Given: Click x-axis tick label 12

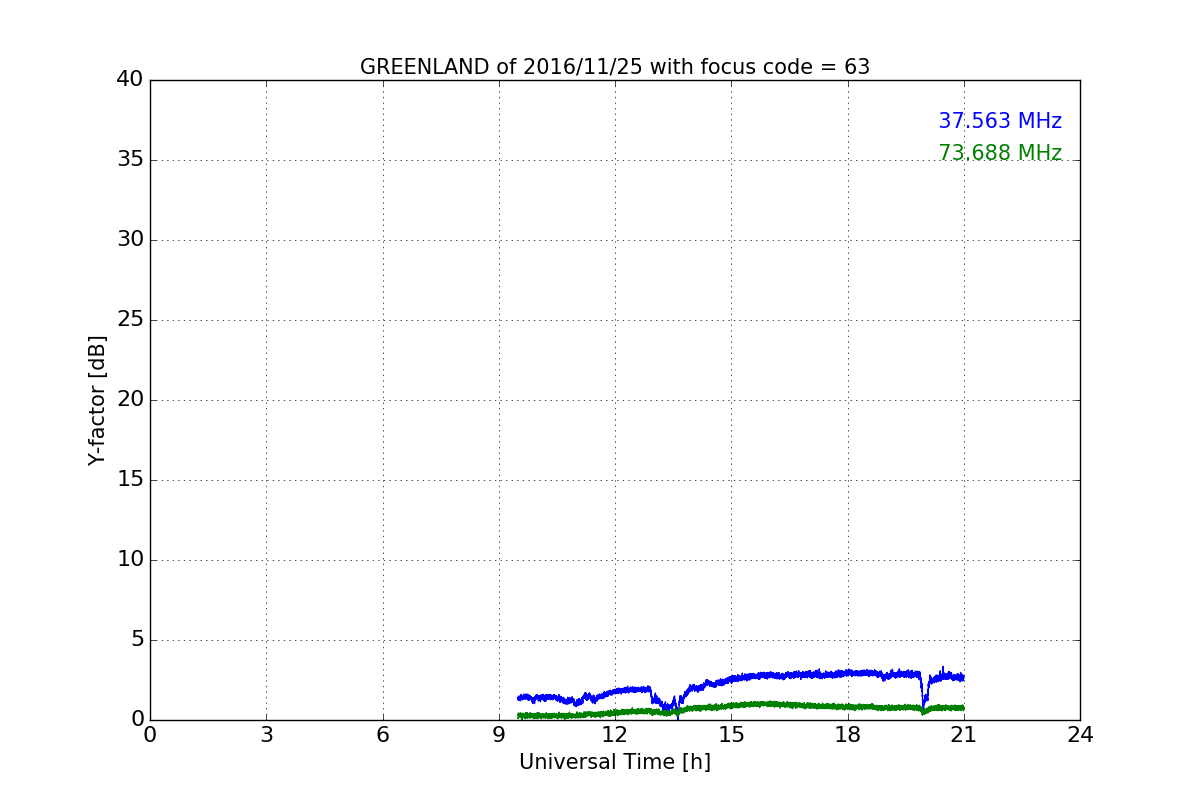Looking at the screenshot, I should 615,735.
